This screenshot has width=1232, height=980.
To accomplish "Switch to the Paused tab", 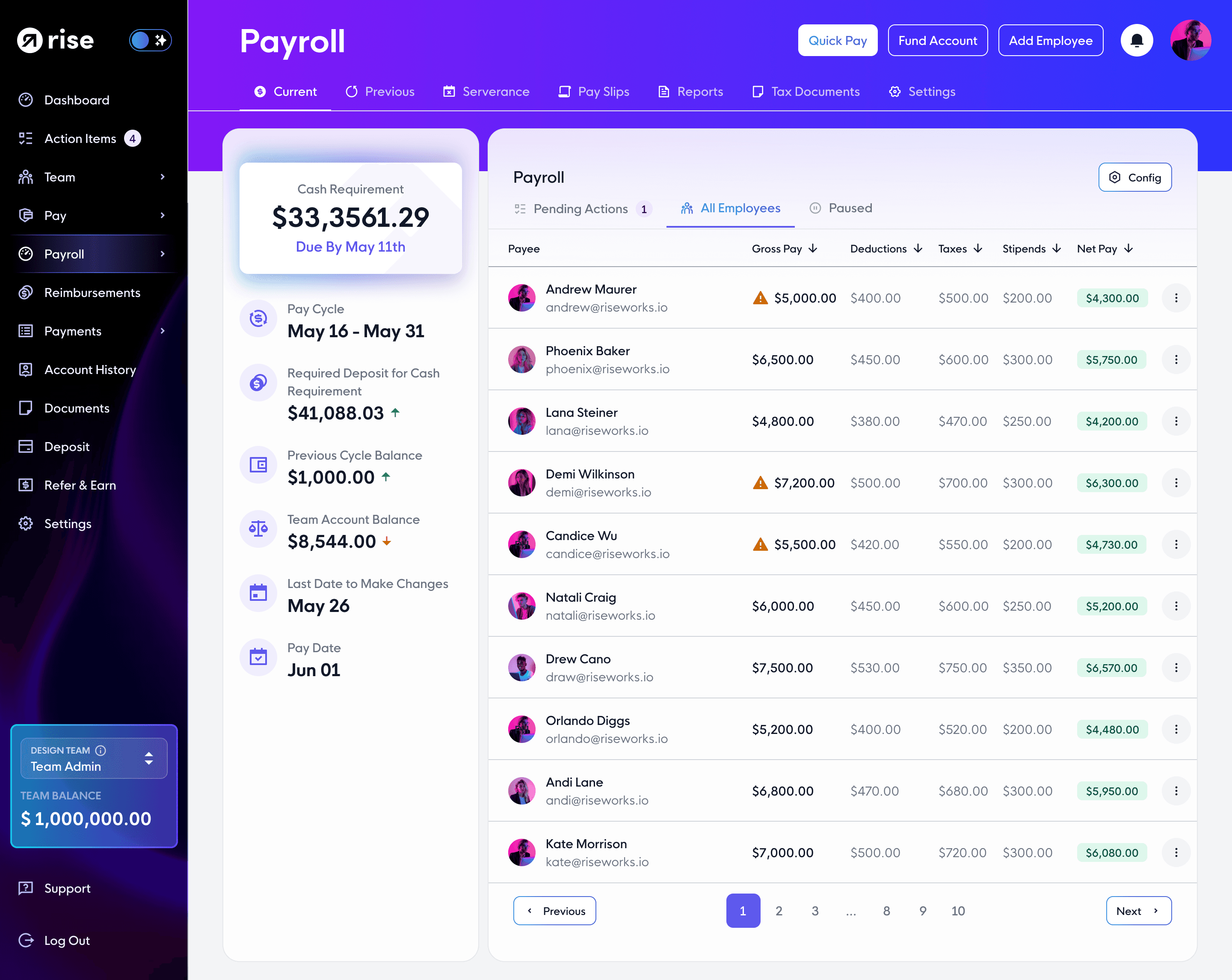I will point(841,208).
